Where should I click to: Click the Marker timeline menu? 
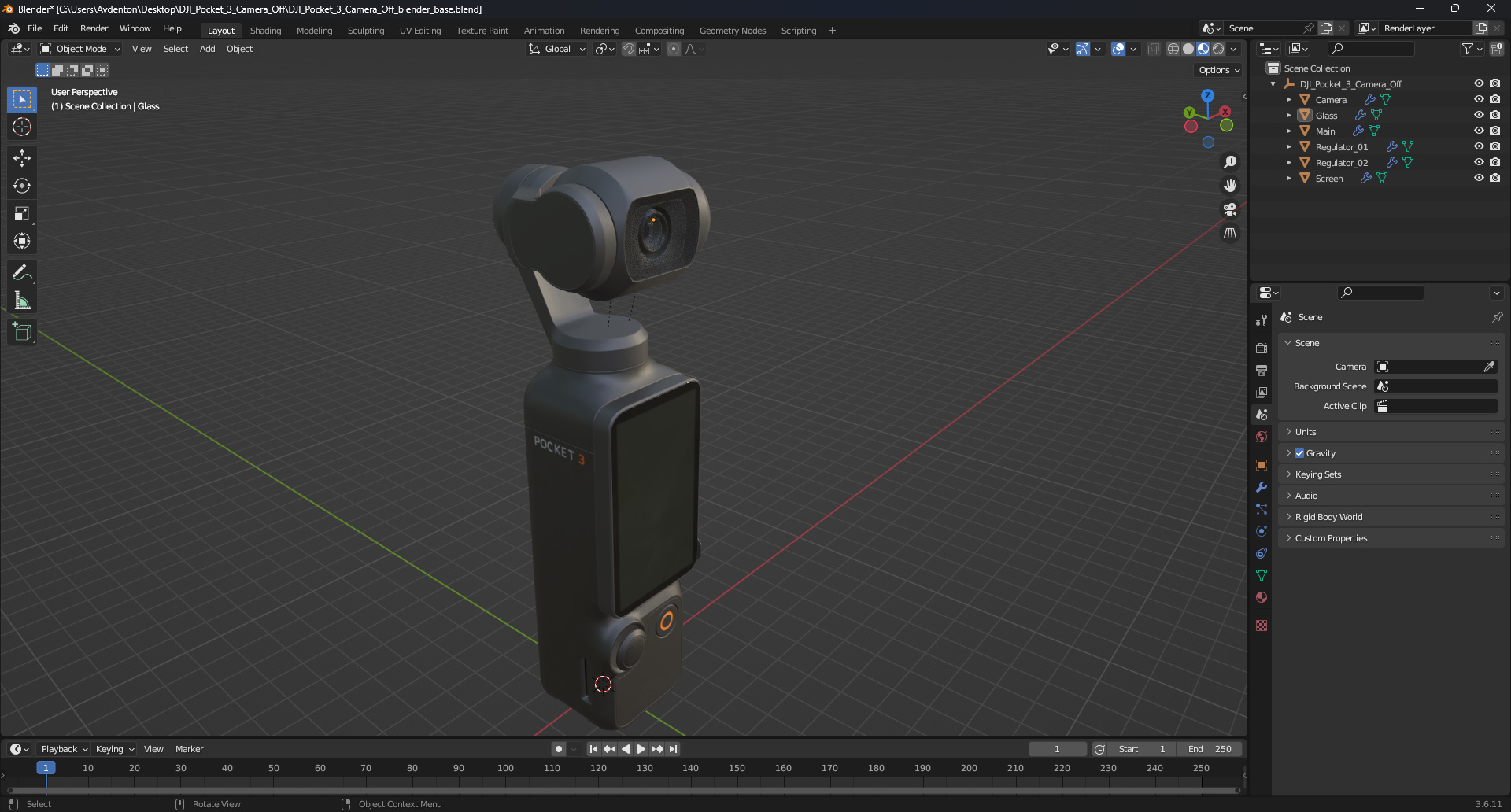click(x=189, y=749)
